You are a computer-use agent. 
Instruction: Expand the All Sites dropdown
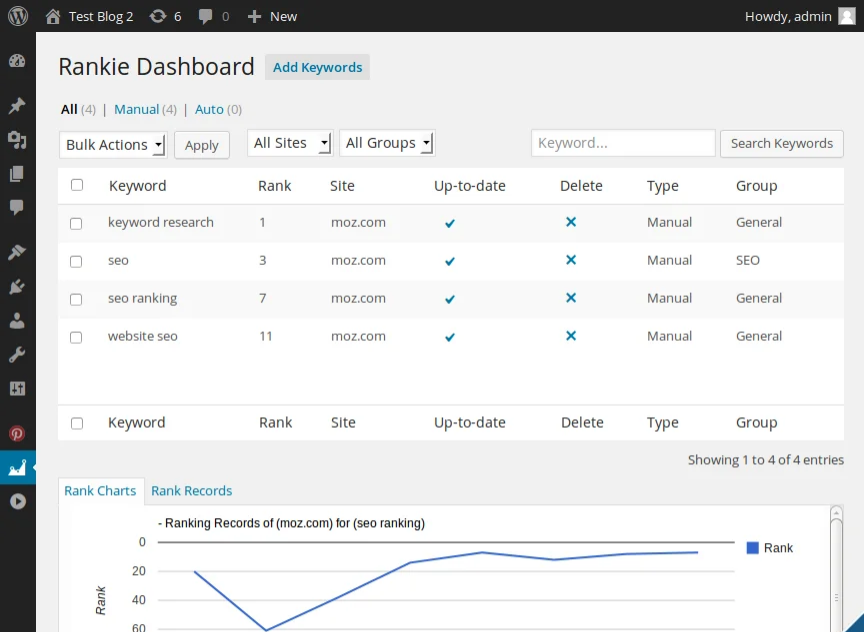[289, 143]
